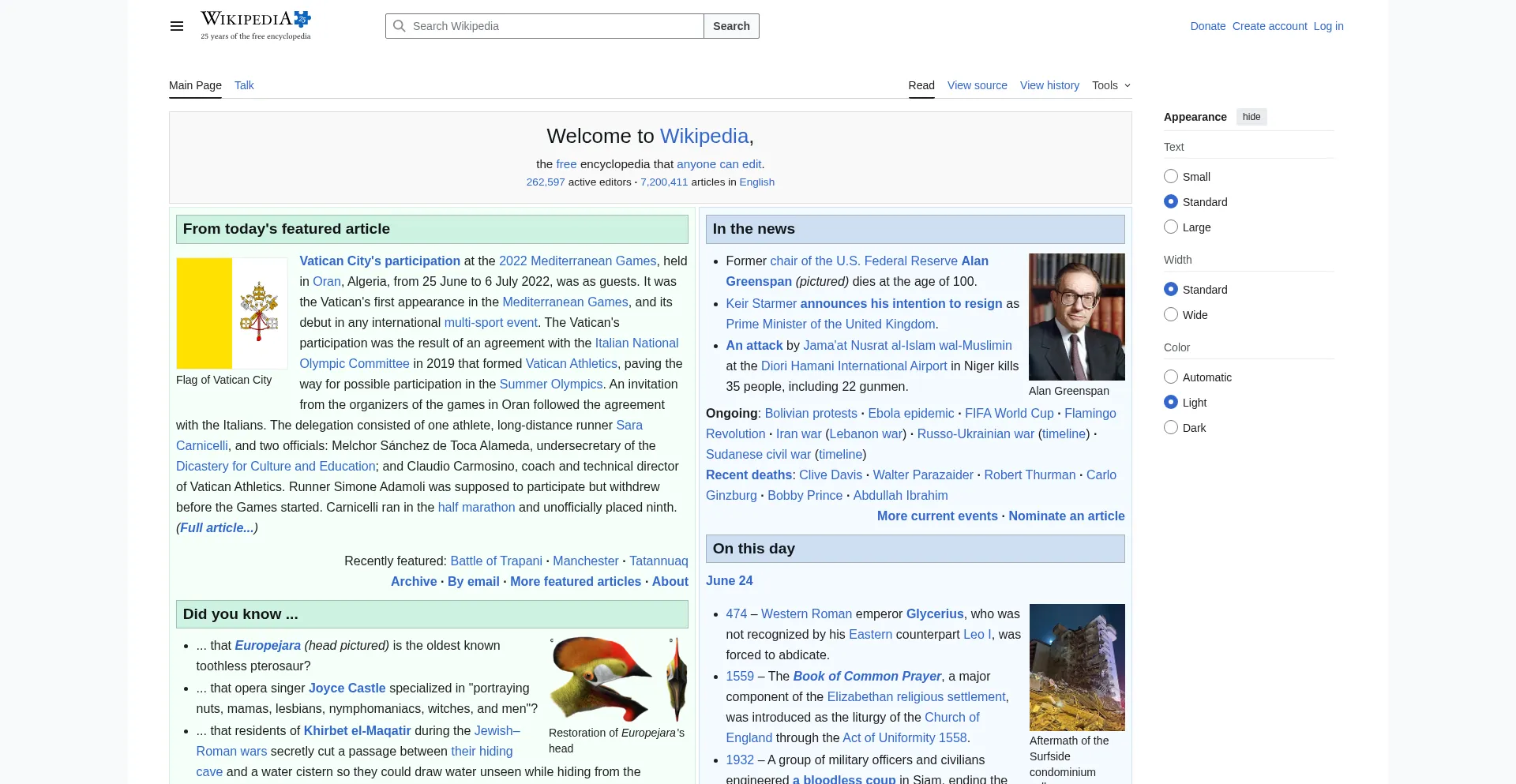Screen dimensions: 1516x784
Task: Open the Vatican Athletics link
Action: coord(572,363)
